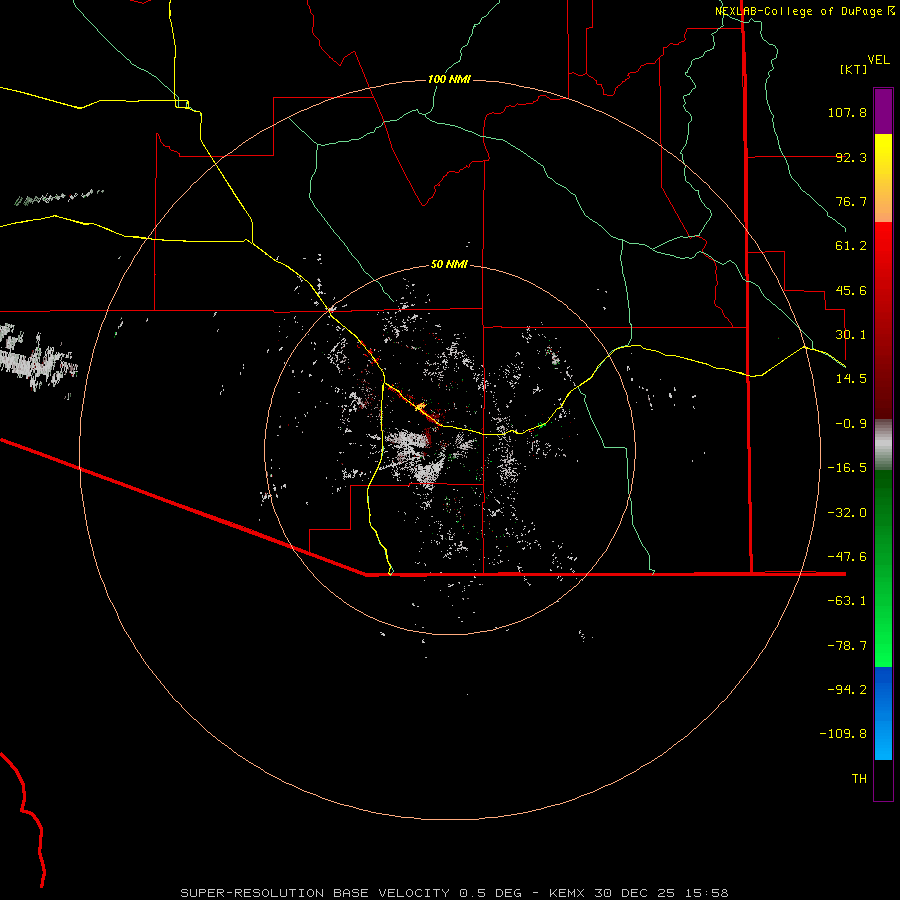Screen dimensions: 900x900
Task: Select the -16.5 velocity scale value
Action: point(847,468)
